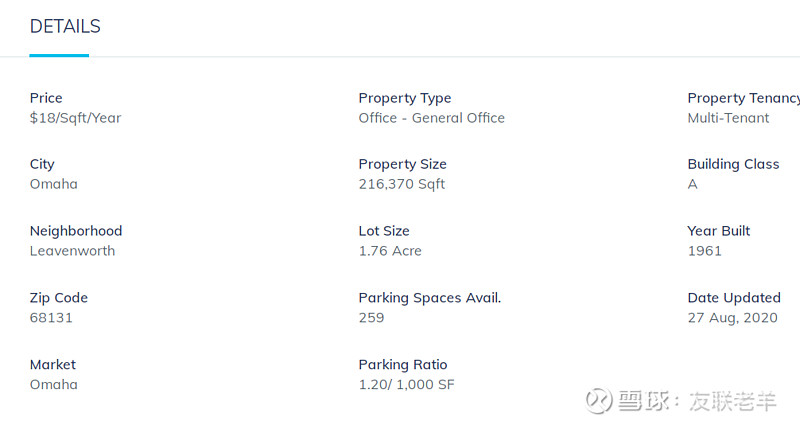Click the Neighborhood field label
Screen dimensions: 800x425
[76, 231]
